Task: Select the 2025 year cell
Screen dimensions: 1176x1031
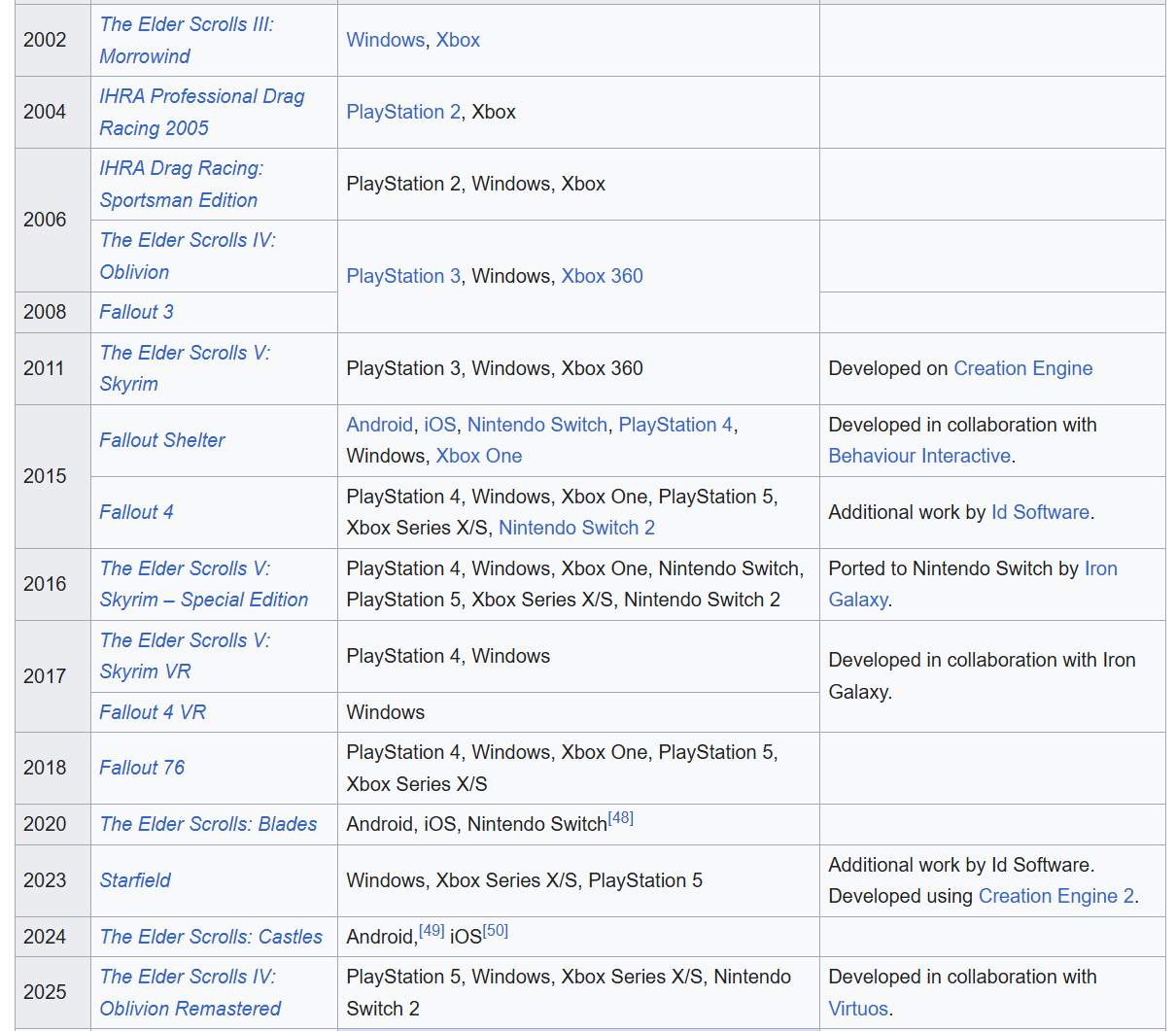Action: (x=52, y=992)
